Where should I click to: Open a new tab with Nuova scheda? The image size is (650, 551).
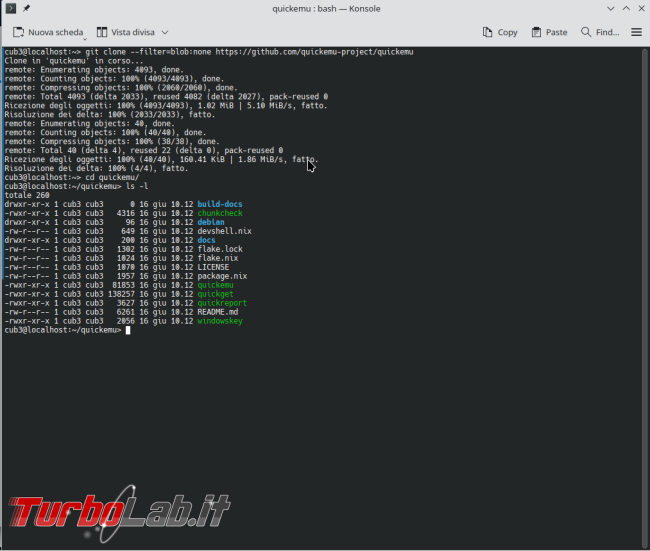(48, 32)
